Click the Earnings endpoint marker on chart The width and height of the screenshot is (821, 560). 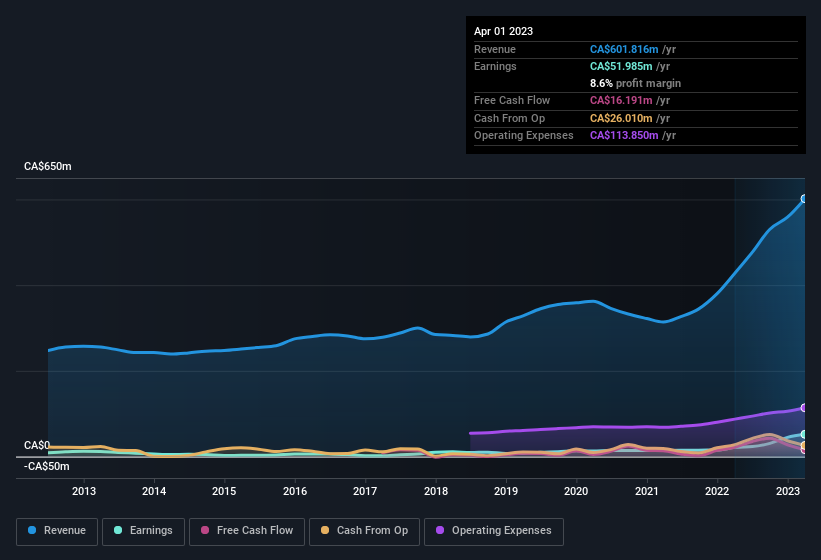(x=804, y=434)
